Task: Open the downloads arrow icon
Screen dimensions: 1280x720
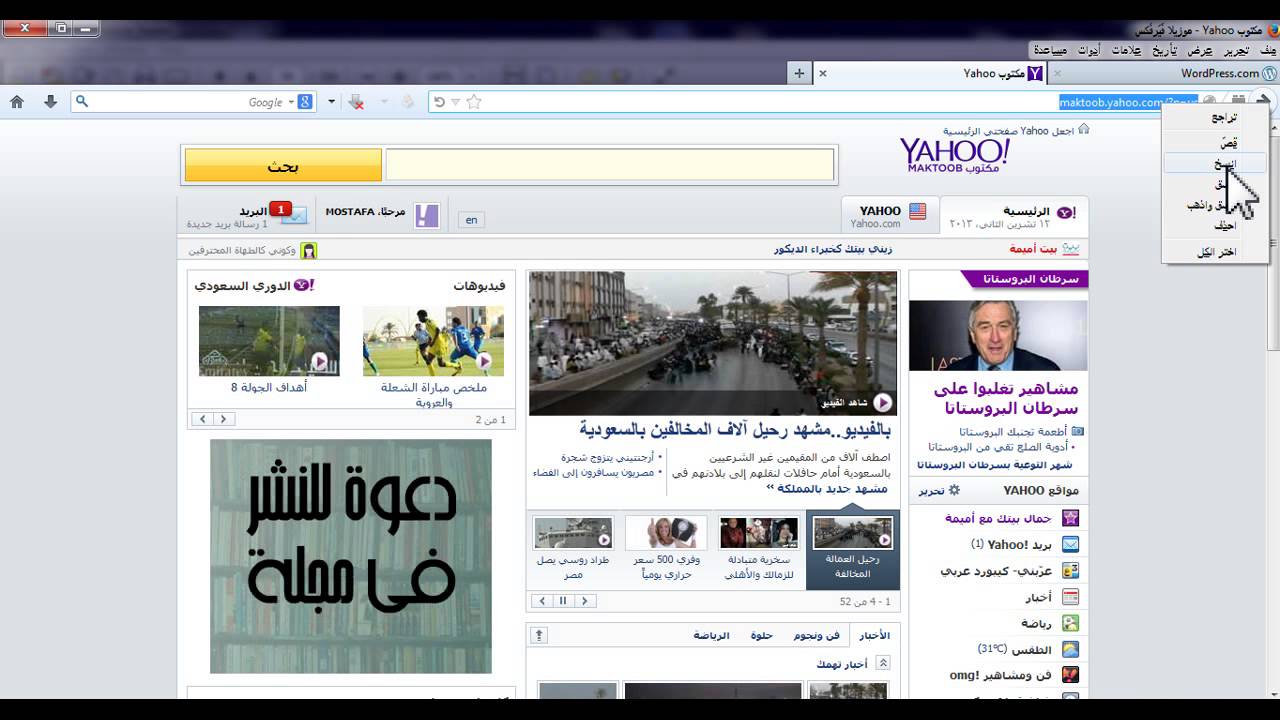Action: point(50,102)
